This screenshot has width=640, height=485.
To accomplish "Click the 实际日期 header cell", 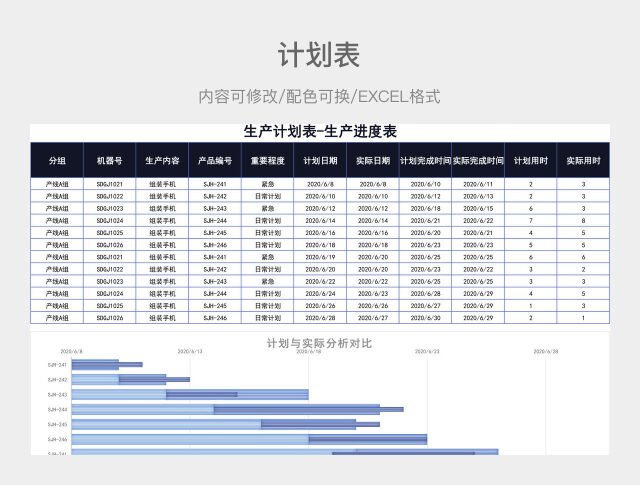I will pos(373,160).
